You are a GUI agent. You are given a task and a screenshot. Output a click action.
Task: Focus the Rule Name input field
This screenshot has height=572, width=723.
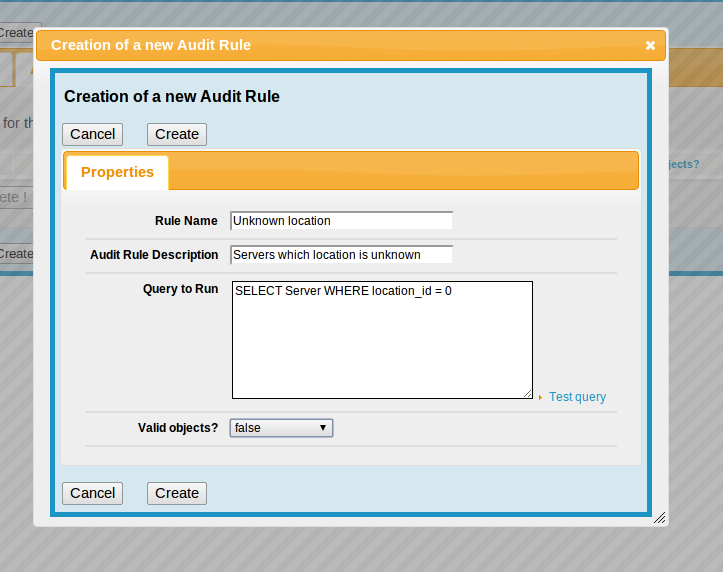(341, 220)
